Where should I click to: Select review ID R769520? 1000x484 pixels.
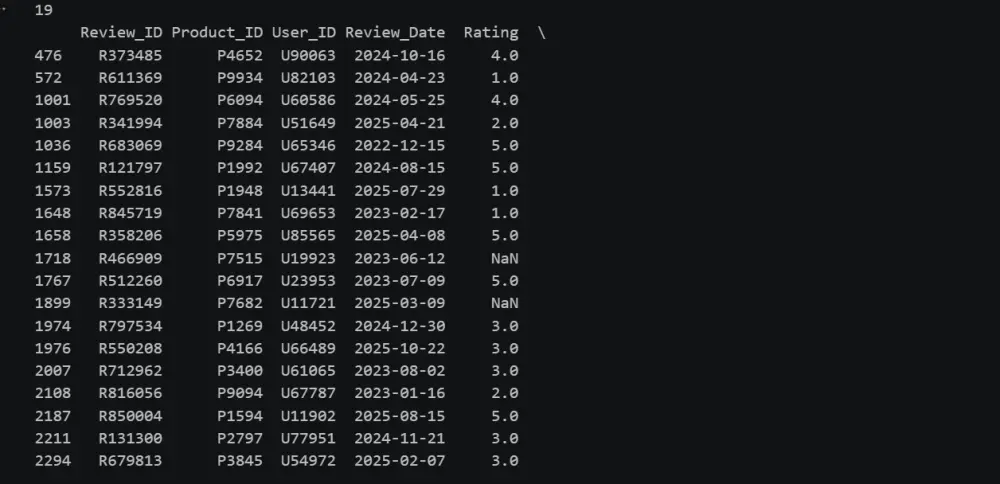click(130, 100)
